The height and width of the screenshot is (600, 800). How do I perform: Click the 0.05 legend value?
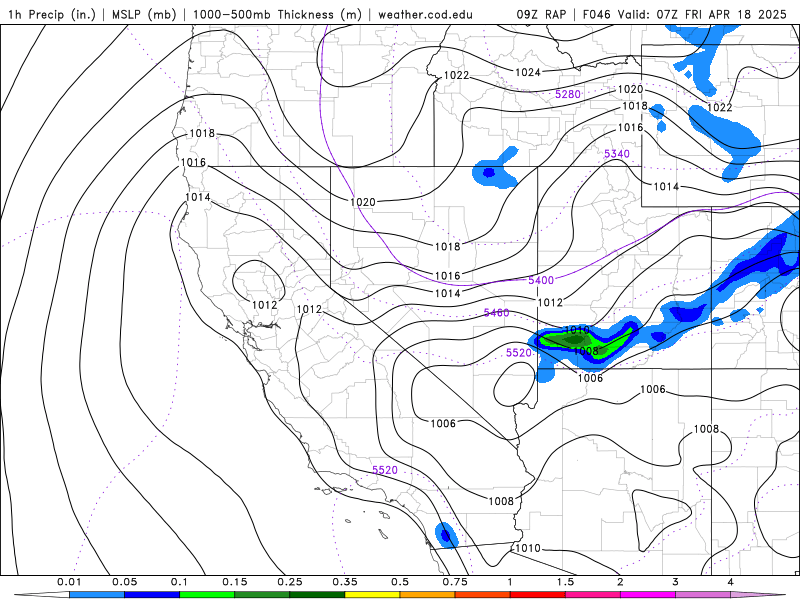124,582
